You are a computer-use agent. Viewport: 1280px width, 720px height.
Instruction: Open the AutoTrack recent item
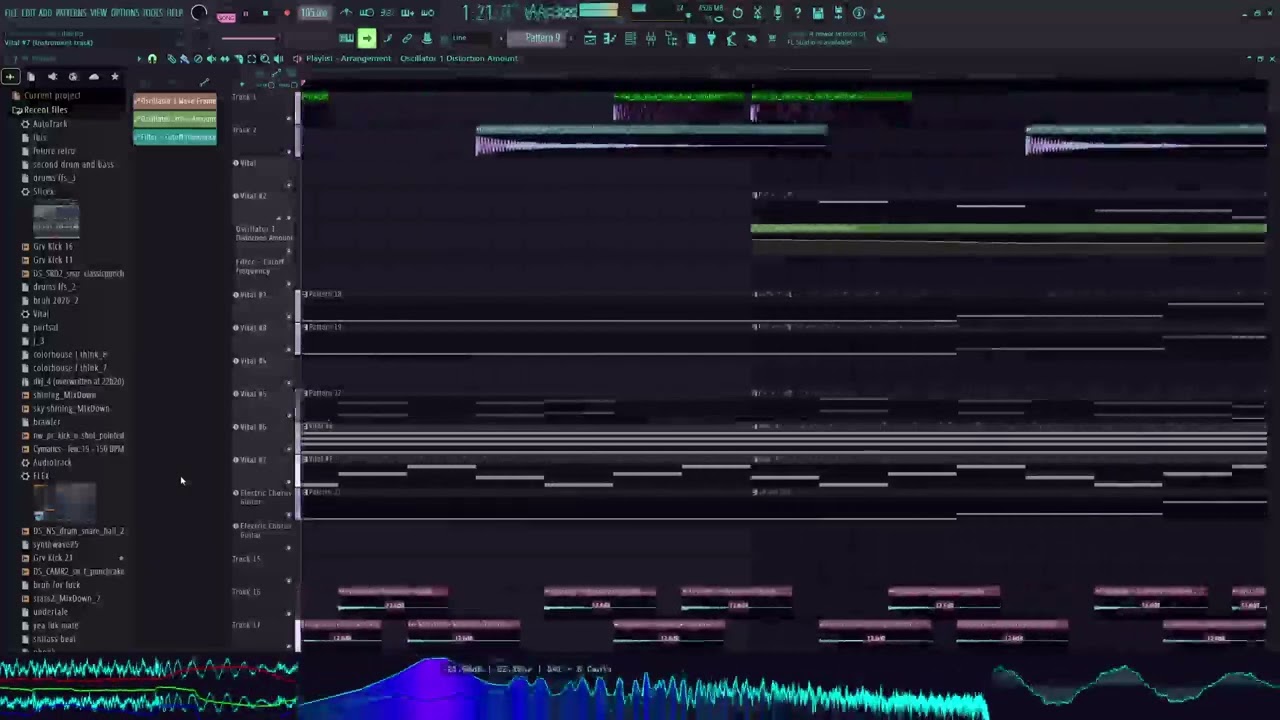coord(49,124)
